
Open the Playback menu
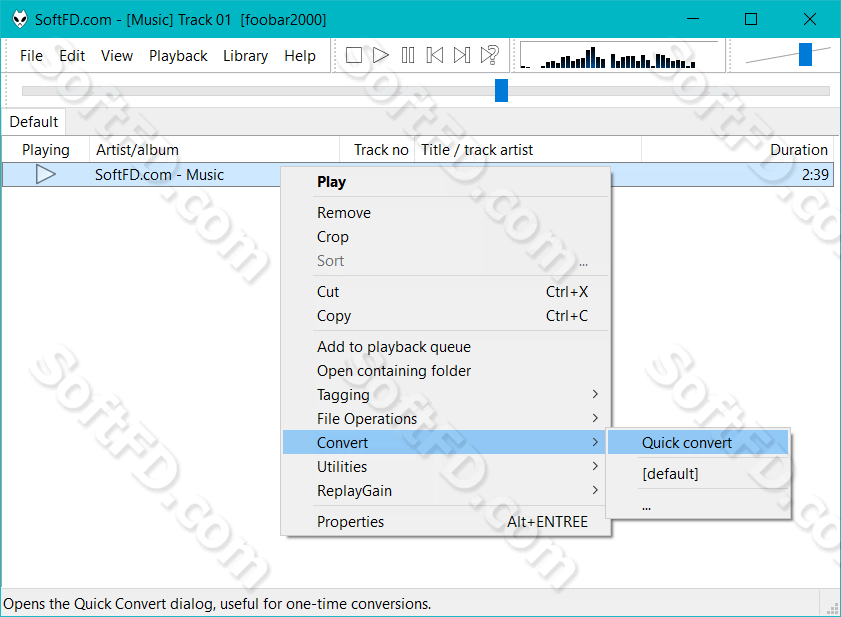coord(178,56)
